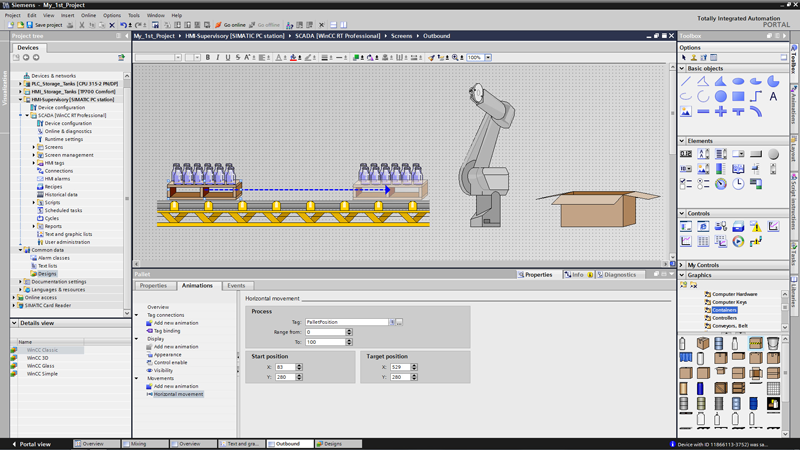800x450 pixels.
Task: Select the Button element
Action: tap(756, 154)
